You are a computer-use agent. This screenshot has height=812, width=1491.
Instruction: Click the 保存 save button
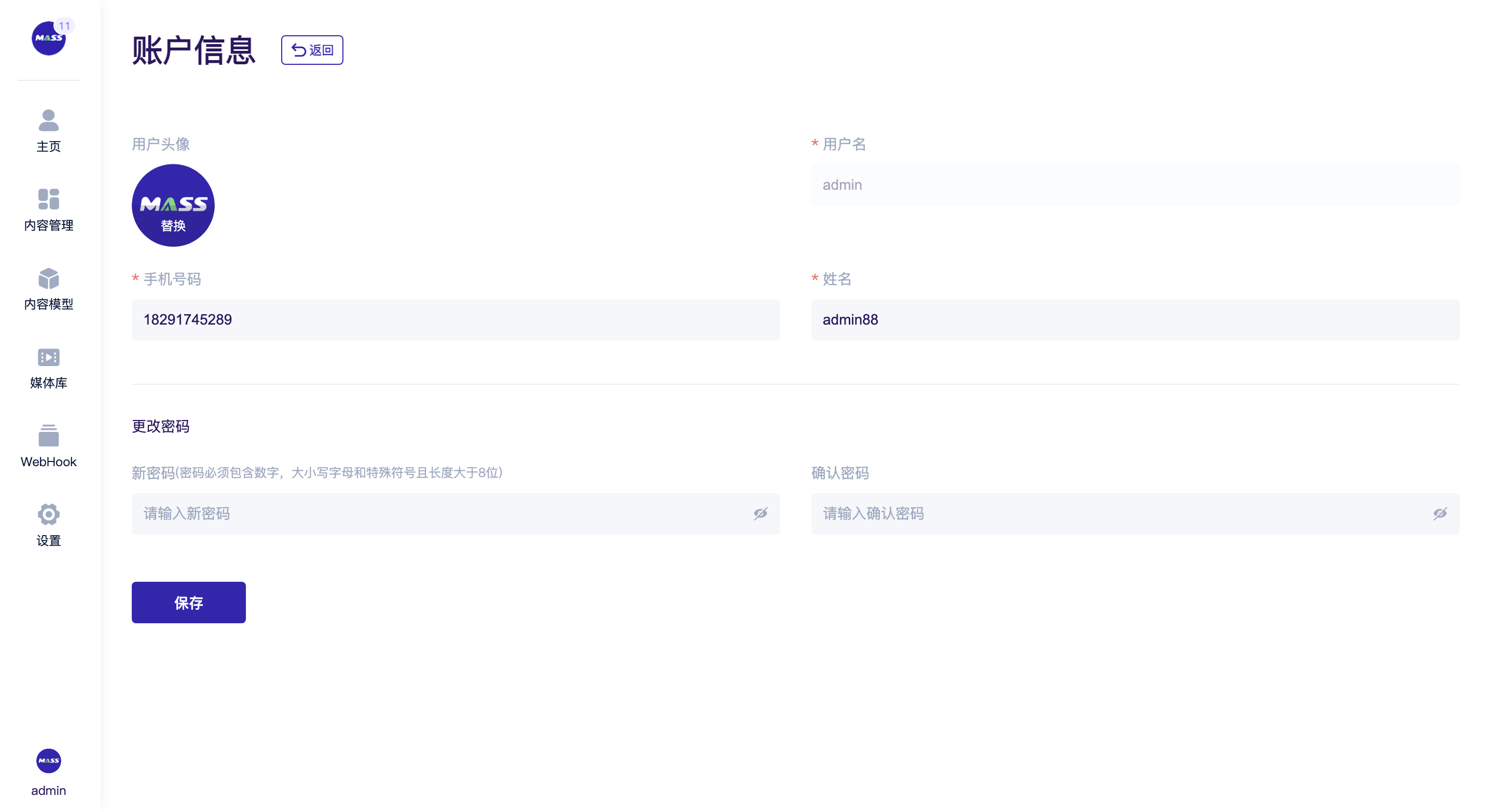click(189, 603)
